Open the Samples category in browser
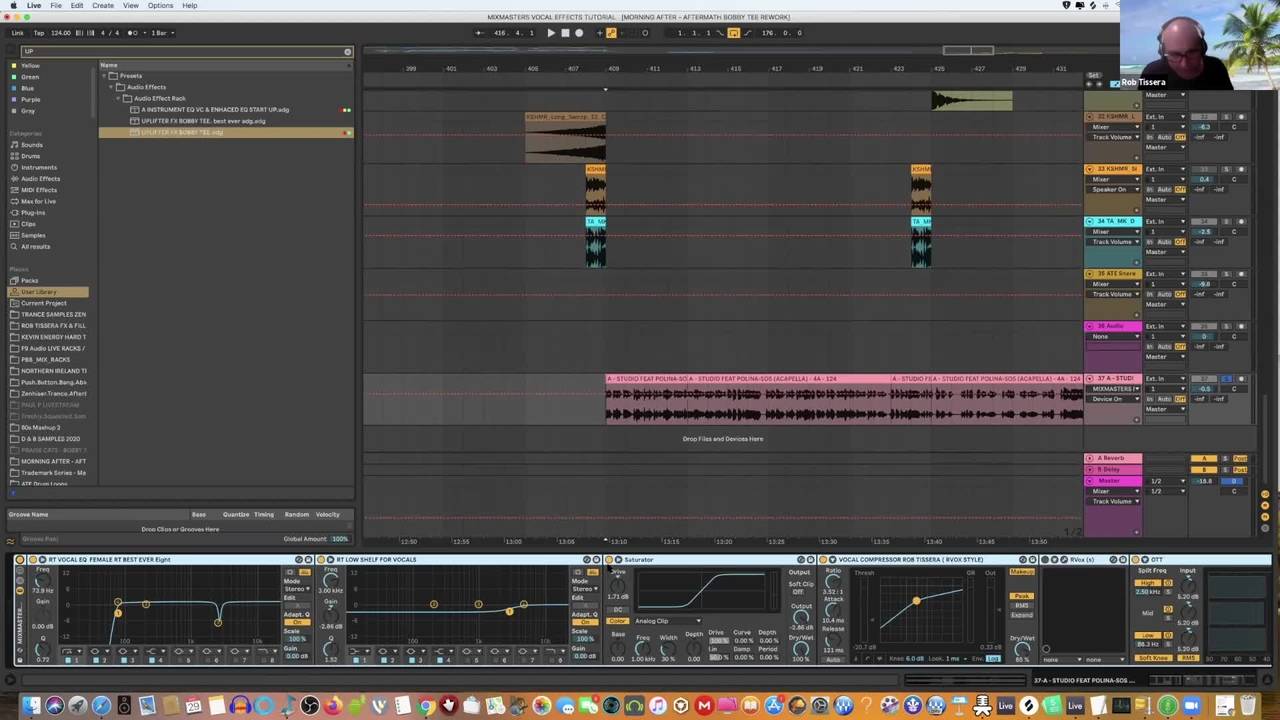The width and height of the screenshot is (1280, 720). coord(33,235)
